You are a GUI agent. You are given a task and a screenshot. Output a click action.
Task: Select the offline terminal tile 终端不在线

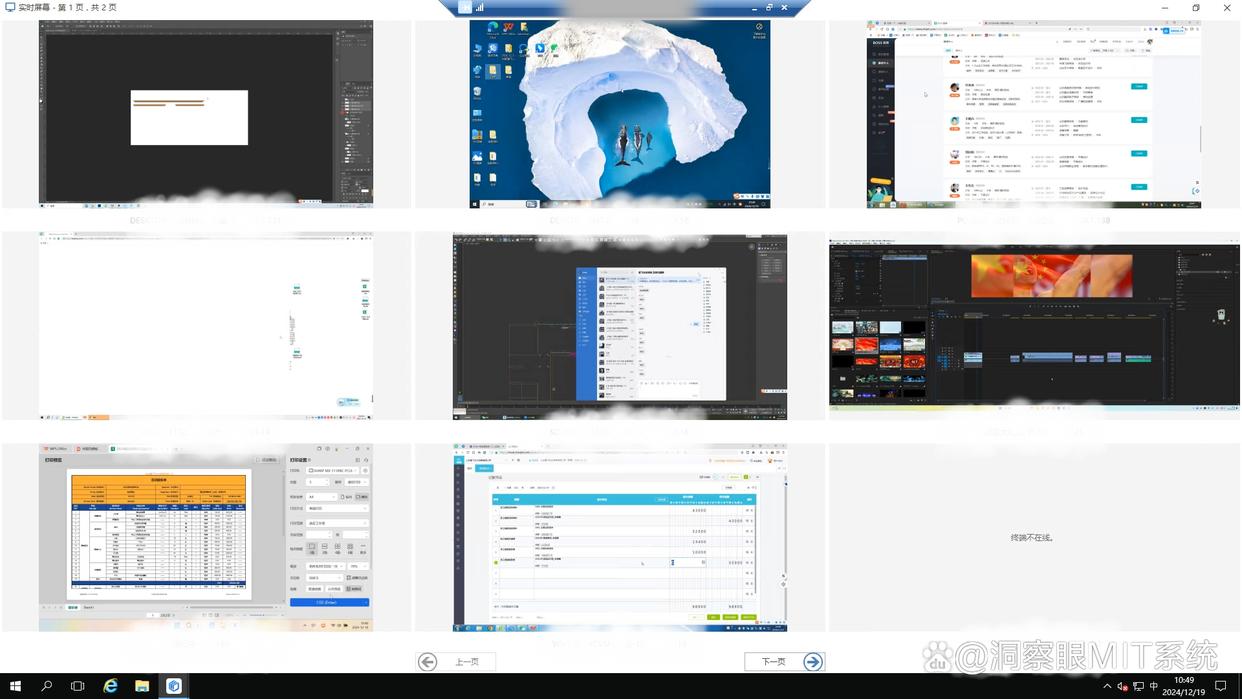click(1033, 537)
